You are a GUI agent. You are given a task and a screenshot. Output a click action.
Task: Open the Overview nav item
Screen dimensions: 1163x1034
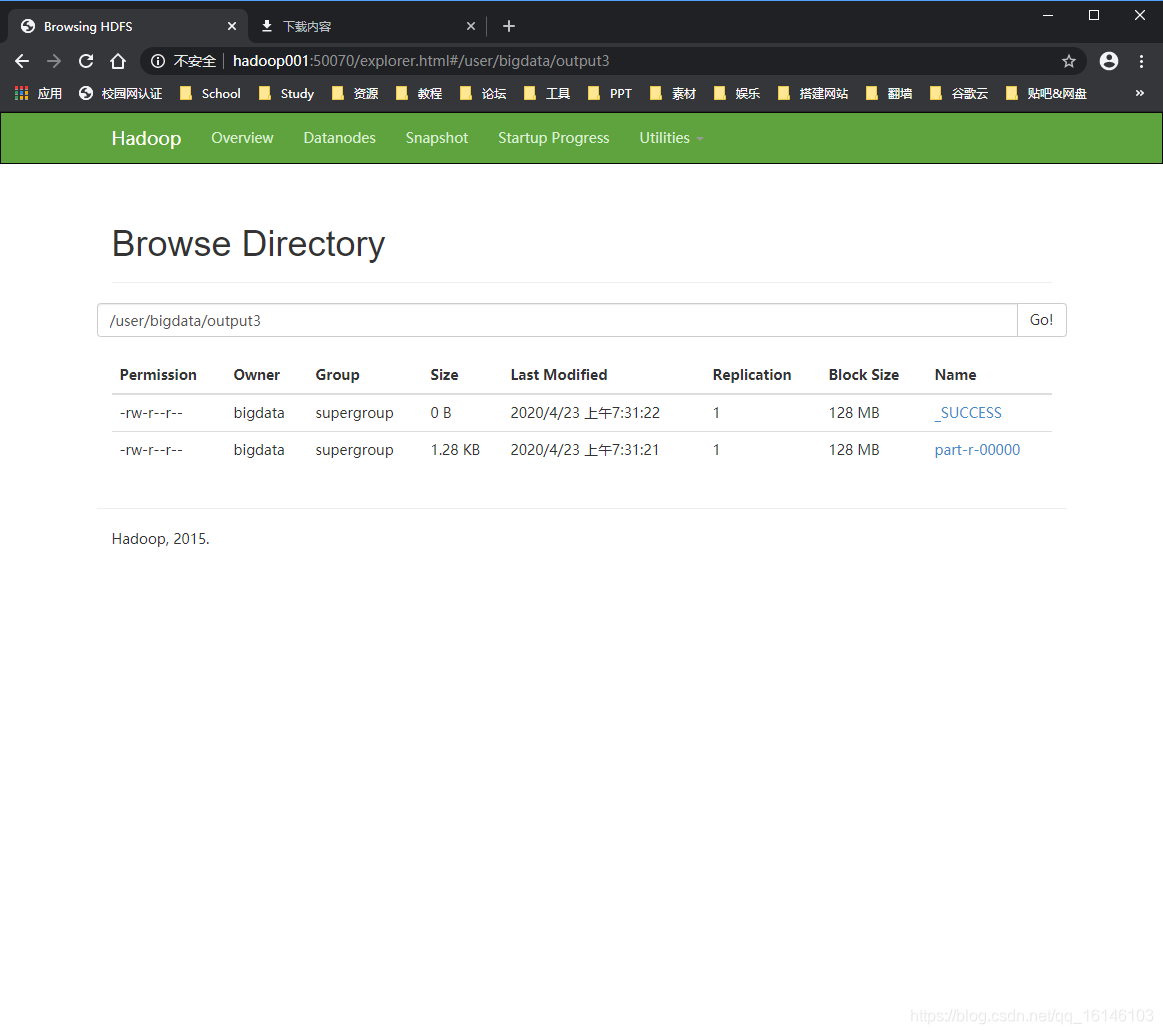(x=243, y=138)
